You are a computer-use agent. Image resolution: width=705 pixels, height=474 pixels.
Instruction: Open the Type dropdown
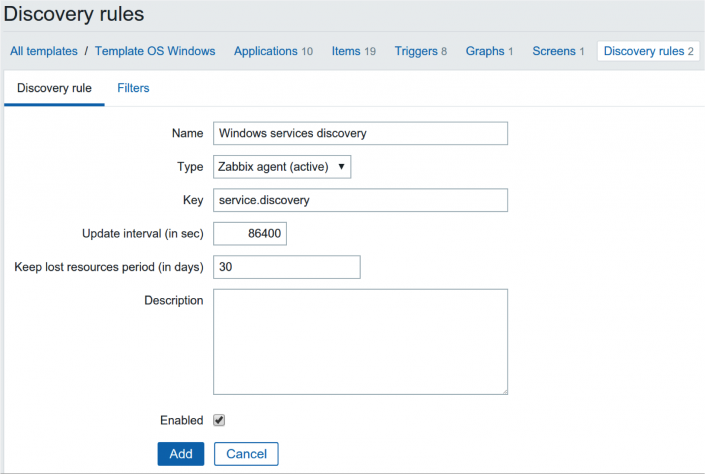coord(282,166)
